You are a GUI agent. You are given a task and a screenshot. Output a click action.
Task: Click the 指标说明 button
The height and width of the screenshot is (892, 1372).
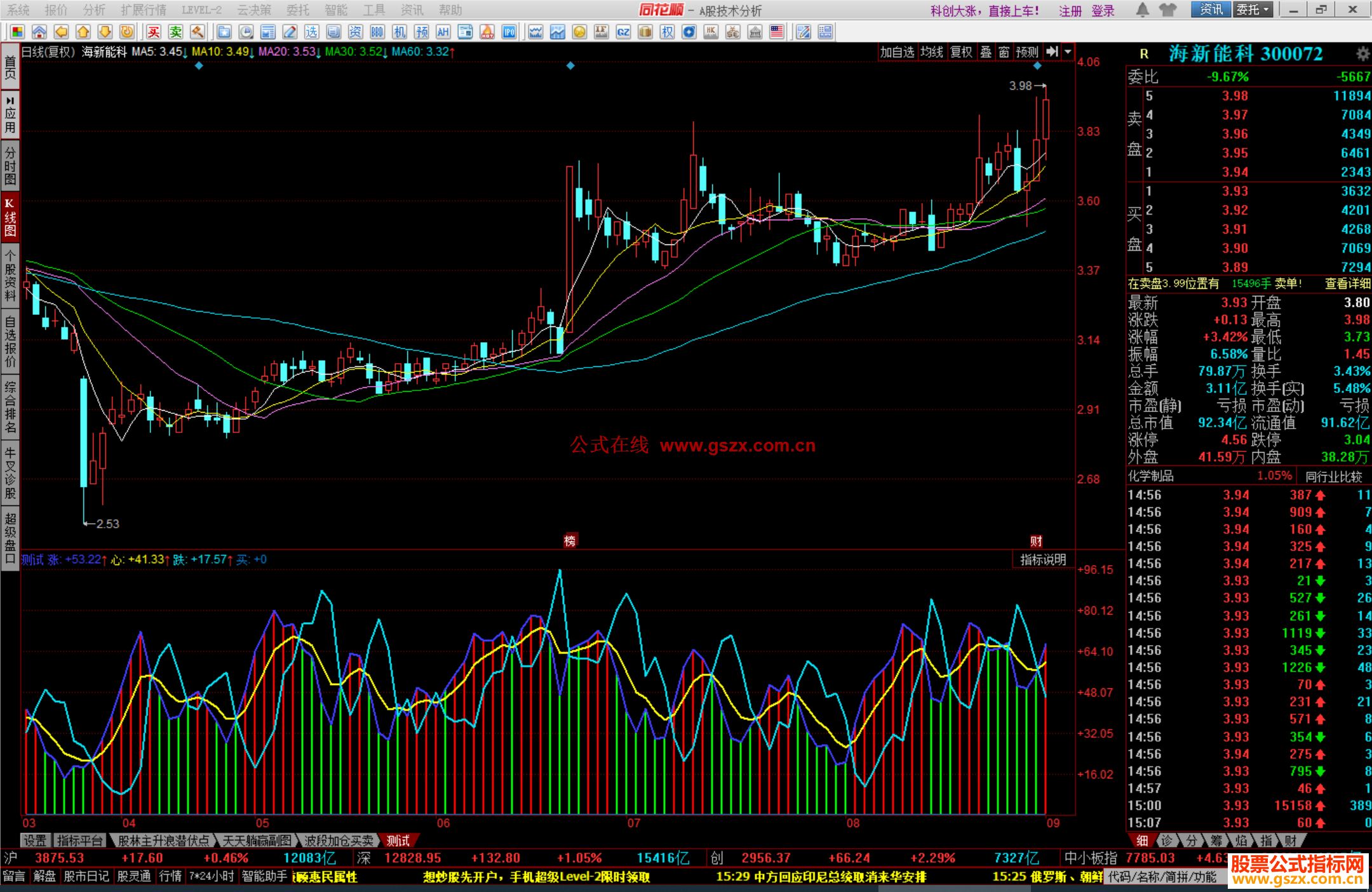1042,559
